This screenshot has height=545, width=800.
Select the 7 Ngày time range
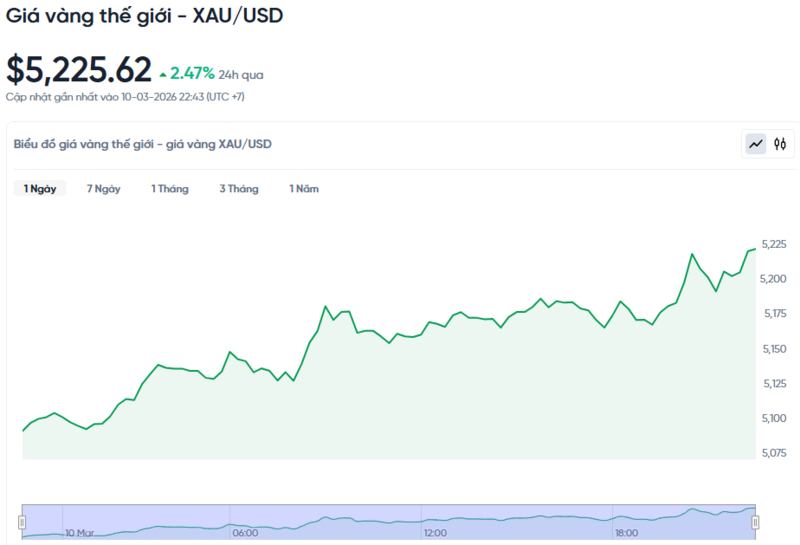tap(103, 189)
